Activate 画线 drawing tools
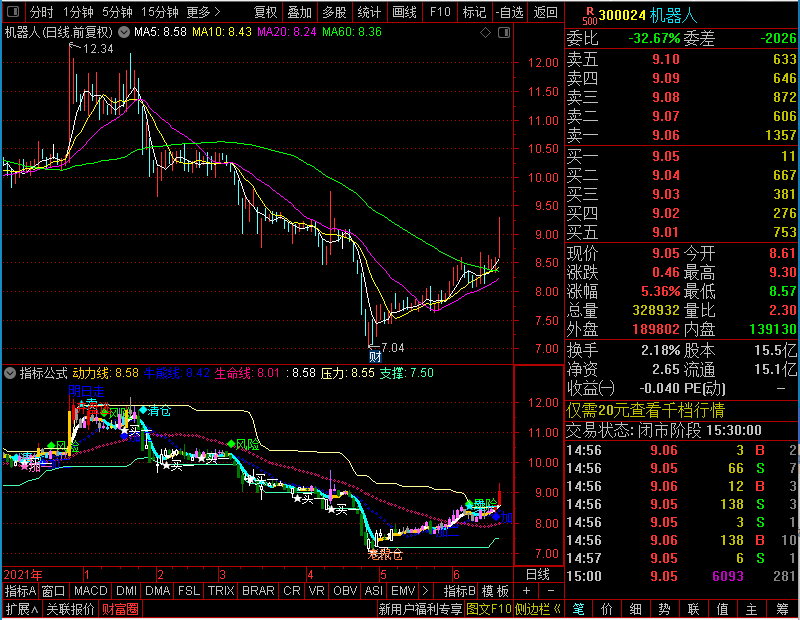This screenshot has width=800, height=620. click(405, 12)
